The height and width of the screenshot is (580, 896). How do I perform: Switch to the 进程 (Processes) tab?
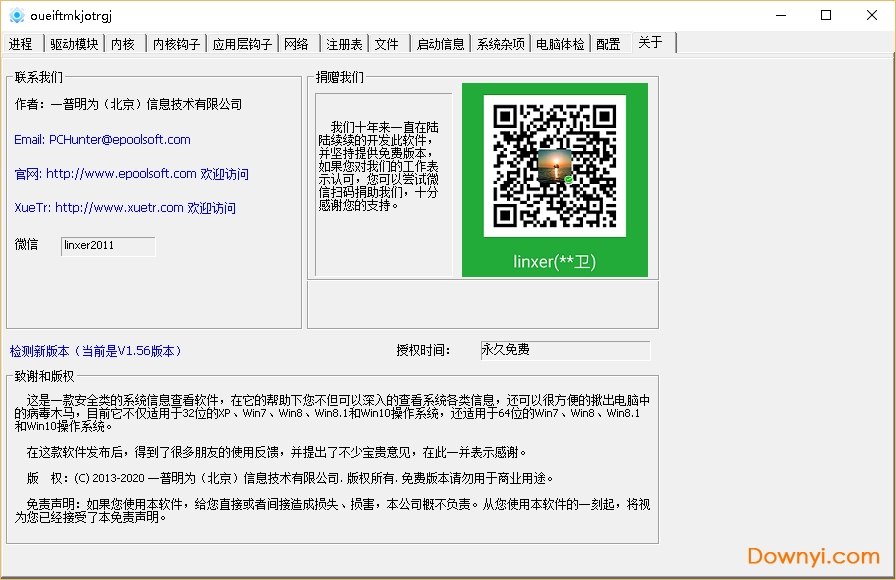coord(22,43)
